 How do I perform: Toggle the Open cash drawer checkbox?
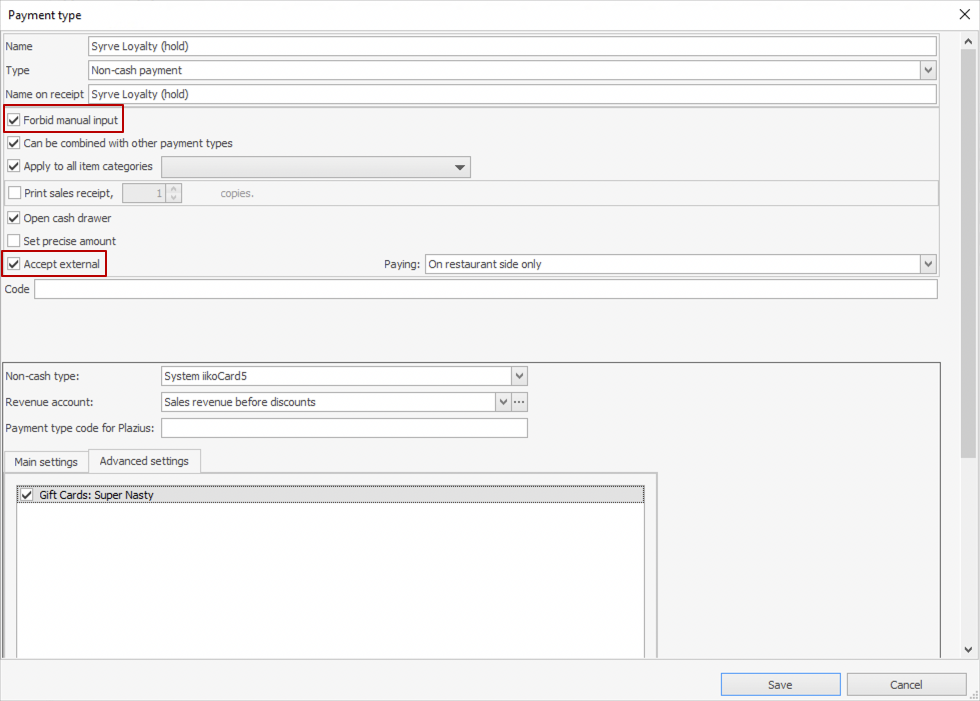pos(14,218)
